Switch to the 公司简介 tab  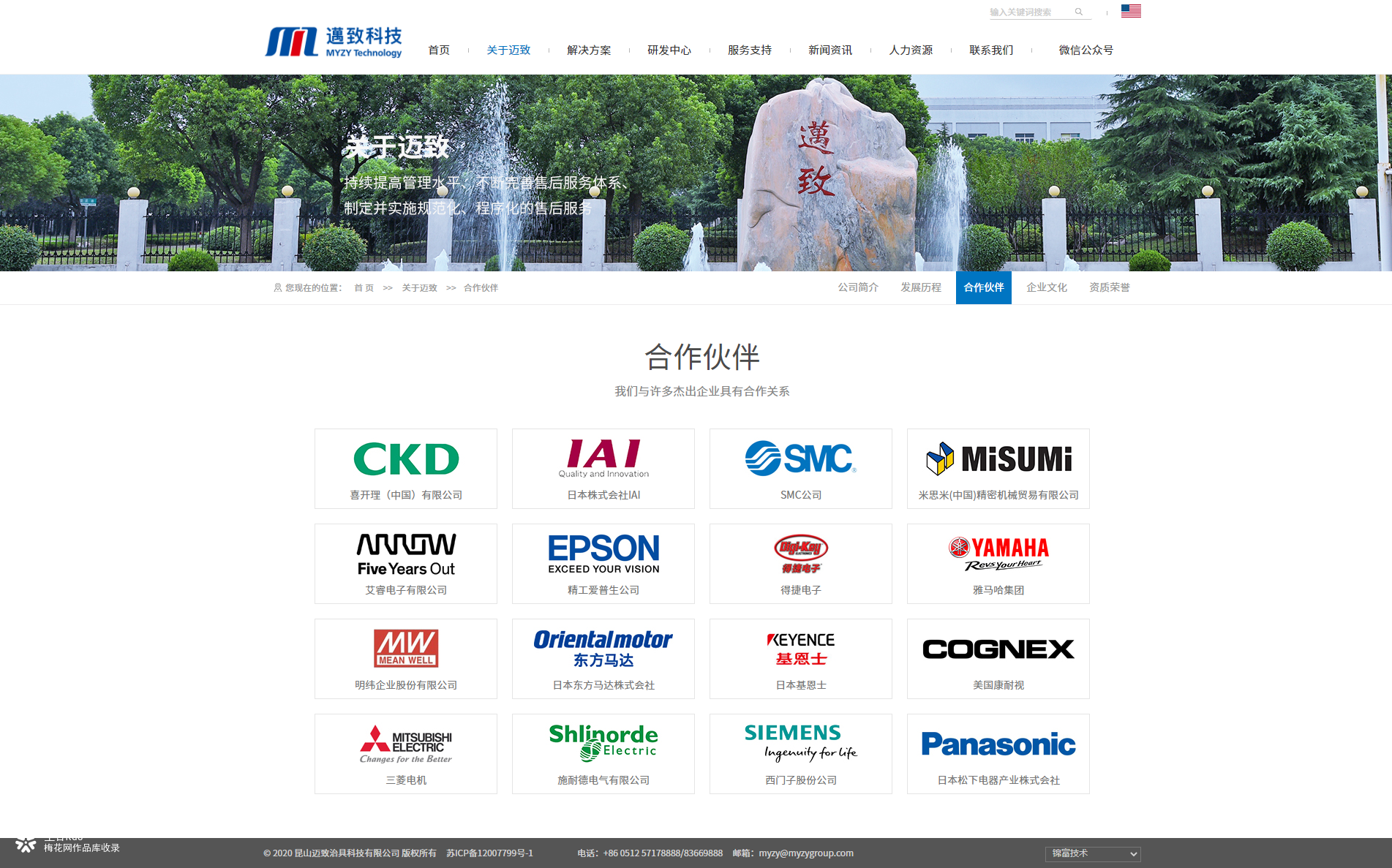[858, 287]
